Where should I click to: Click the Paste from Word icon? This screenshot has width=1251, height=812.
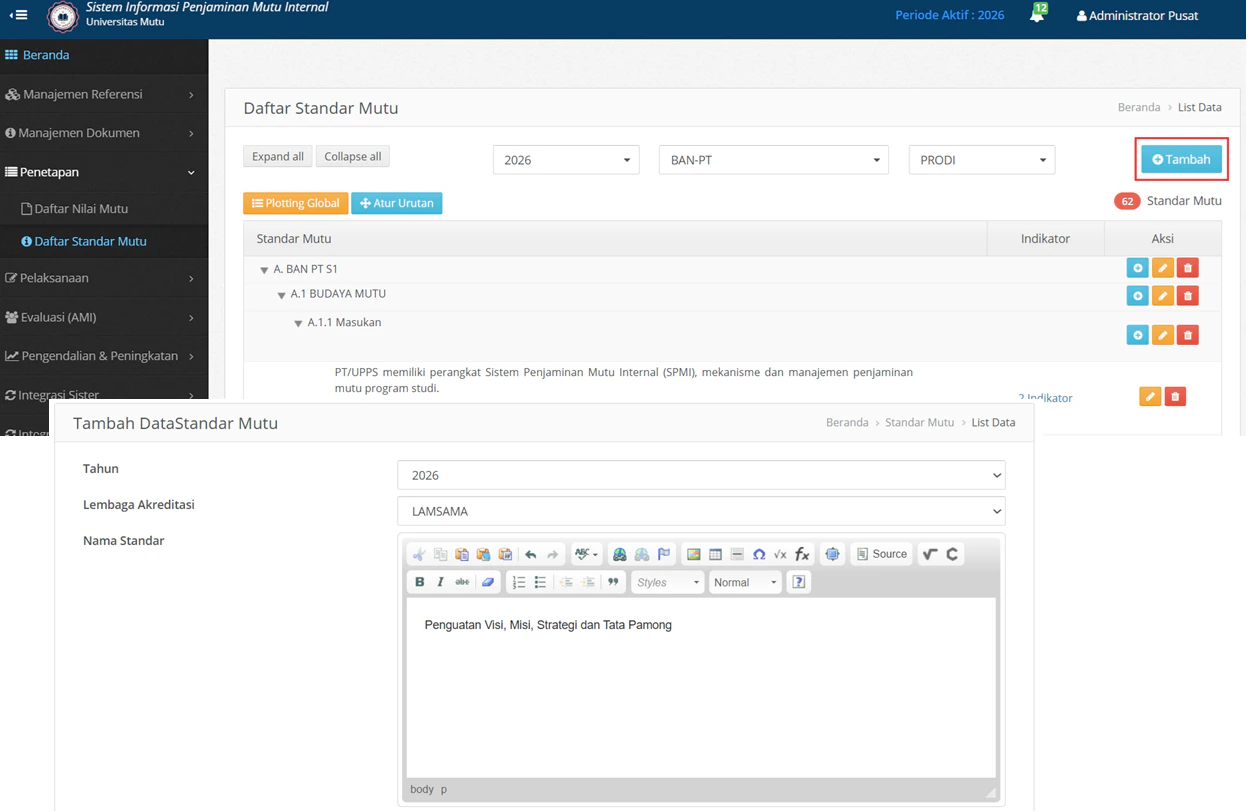(506, 554)
